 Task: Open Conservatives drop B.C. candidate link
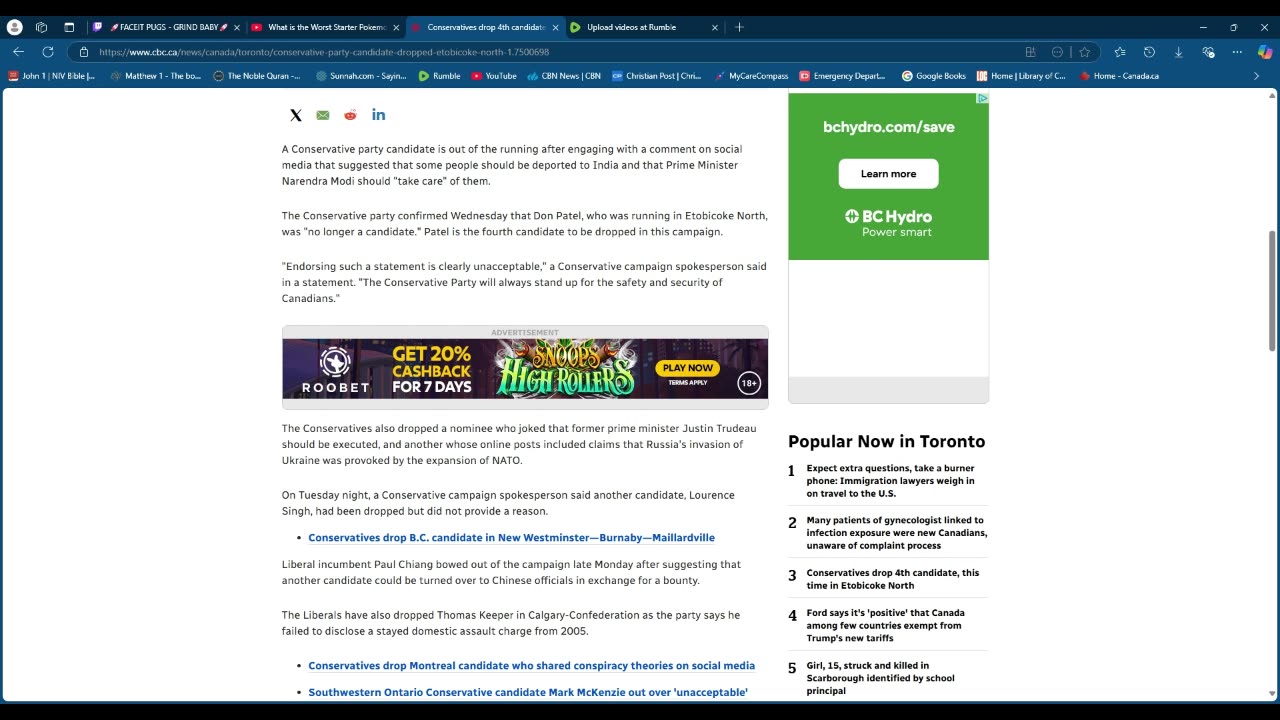click(511, 538)
